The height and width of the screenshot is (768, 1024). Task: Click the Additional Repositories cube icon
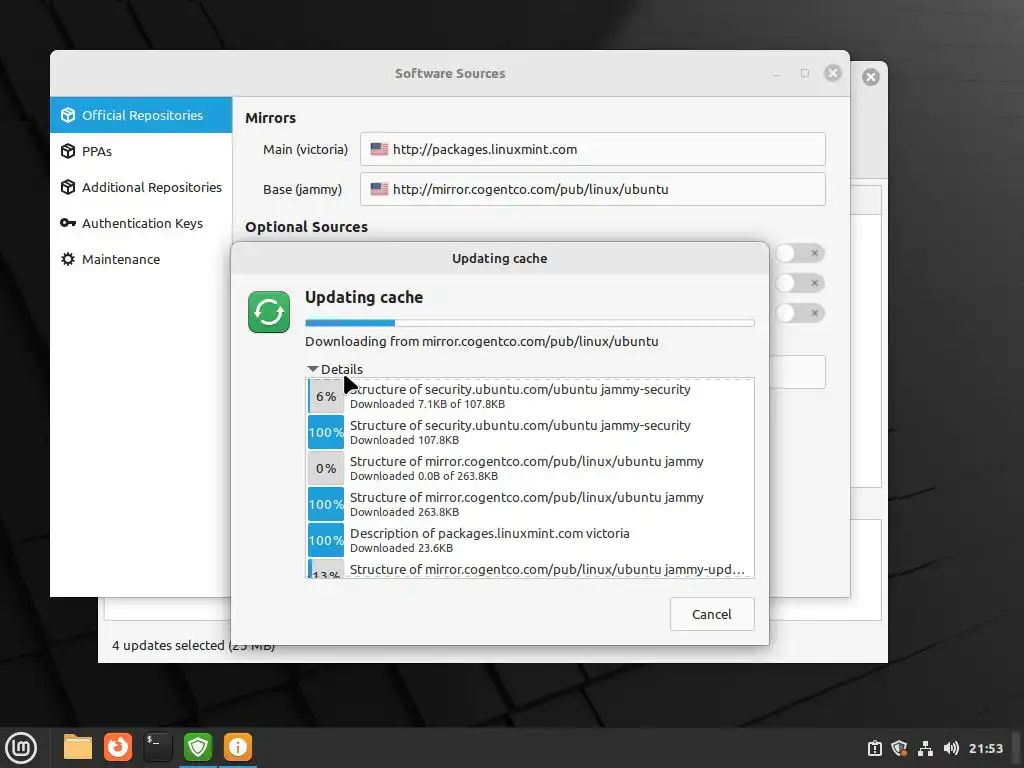click(68, 187)
